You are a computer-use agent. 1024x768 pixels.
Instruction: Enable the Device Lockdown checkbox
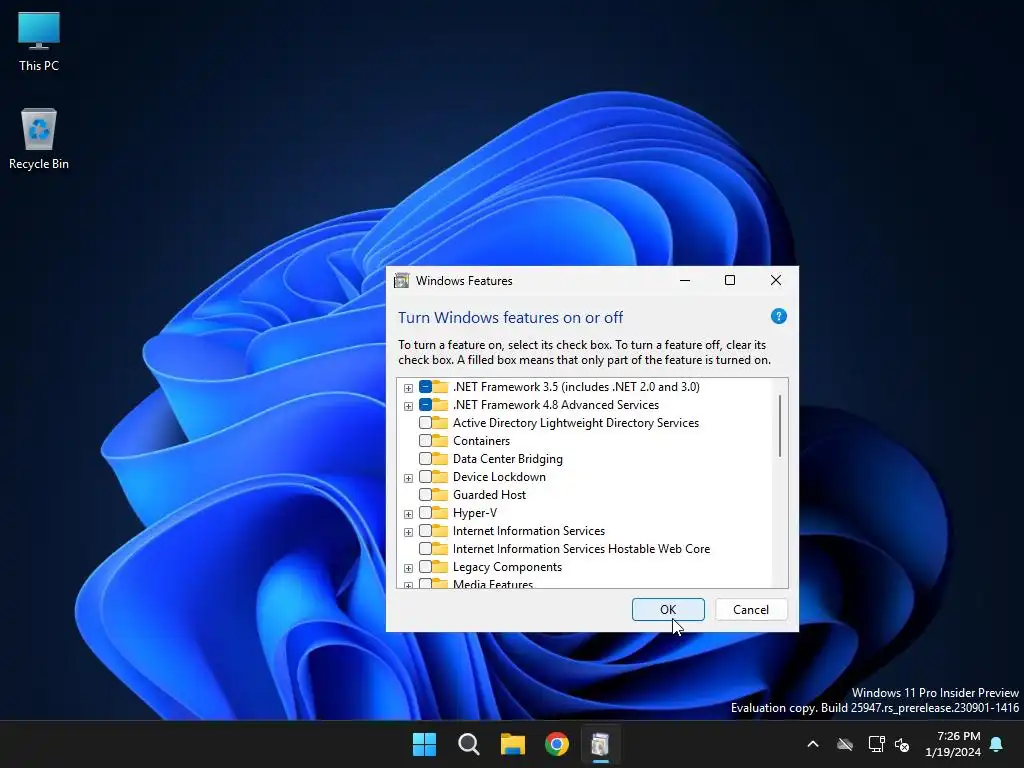pos(425,477)
